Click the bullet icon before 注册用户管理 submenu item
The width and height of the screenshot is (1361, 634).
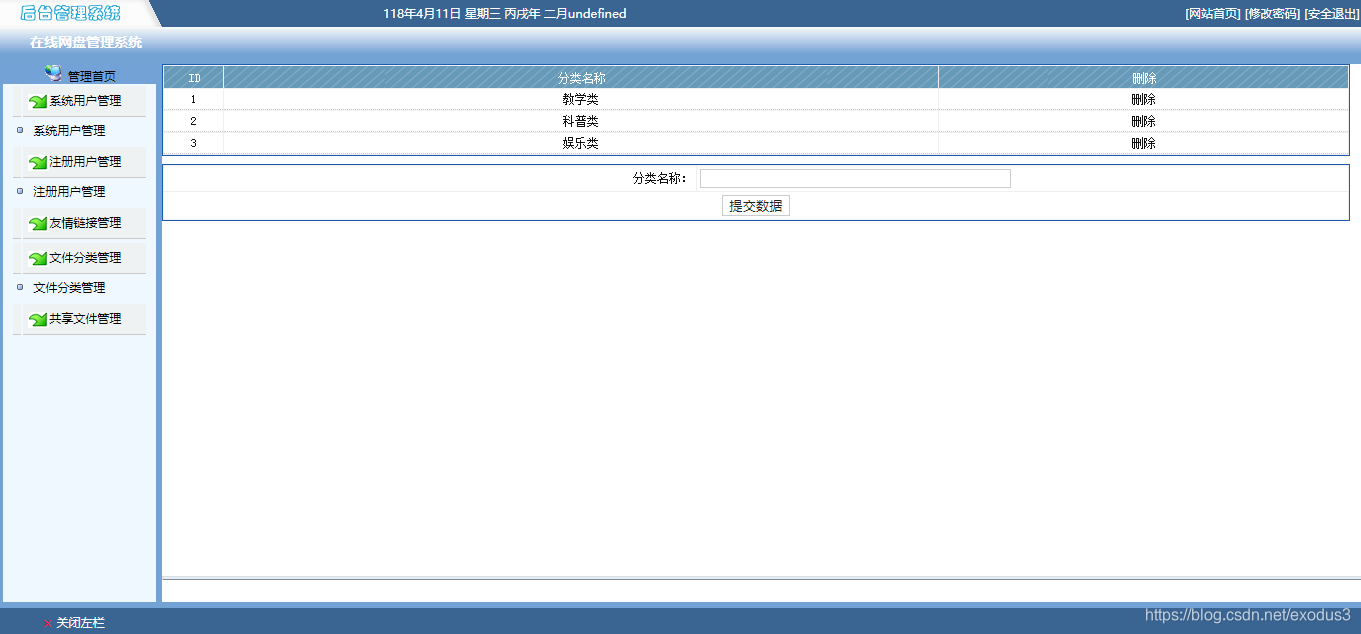click(x=20, y=191)
